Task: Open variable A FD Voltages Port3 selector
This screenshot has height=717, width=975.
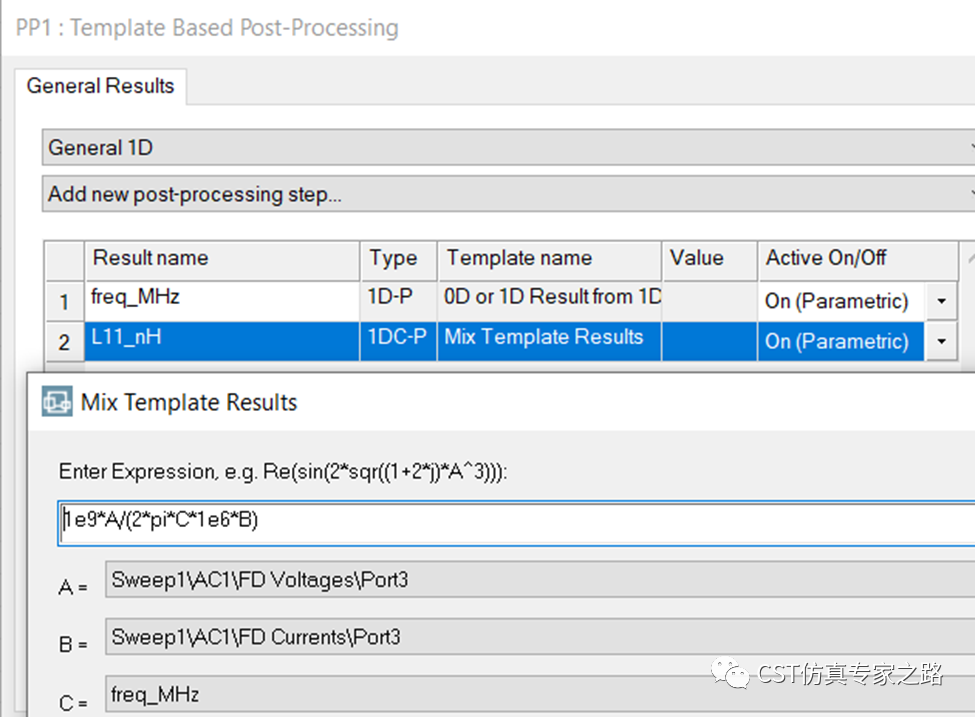Action: 540,580
